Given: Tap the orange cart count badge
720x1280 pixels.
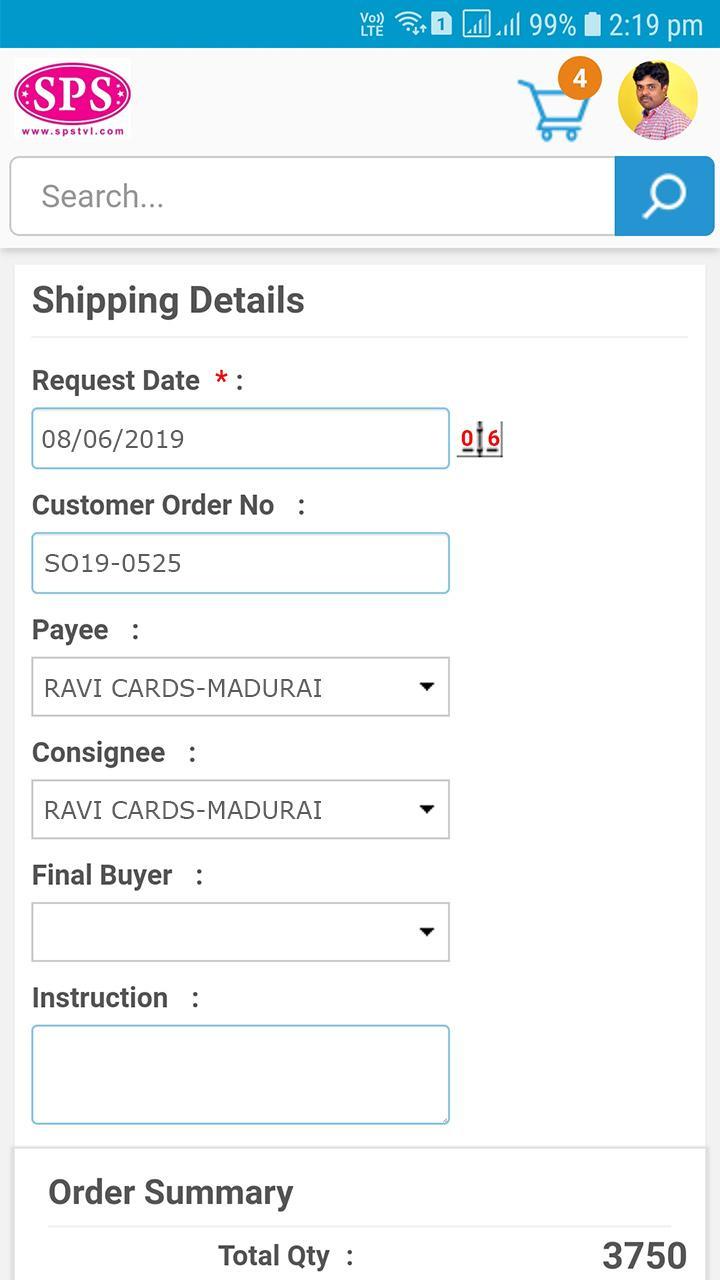Looking at the screenshot, I should (579, 78).
